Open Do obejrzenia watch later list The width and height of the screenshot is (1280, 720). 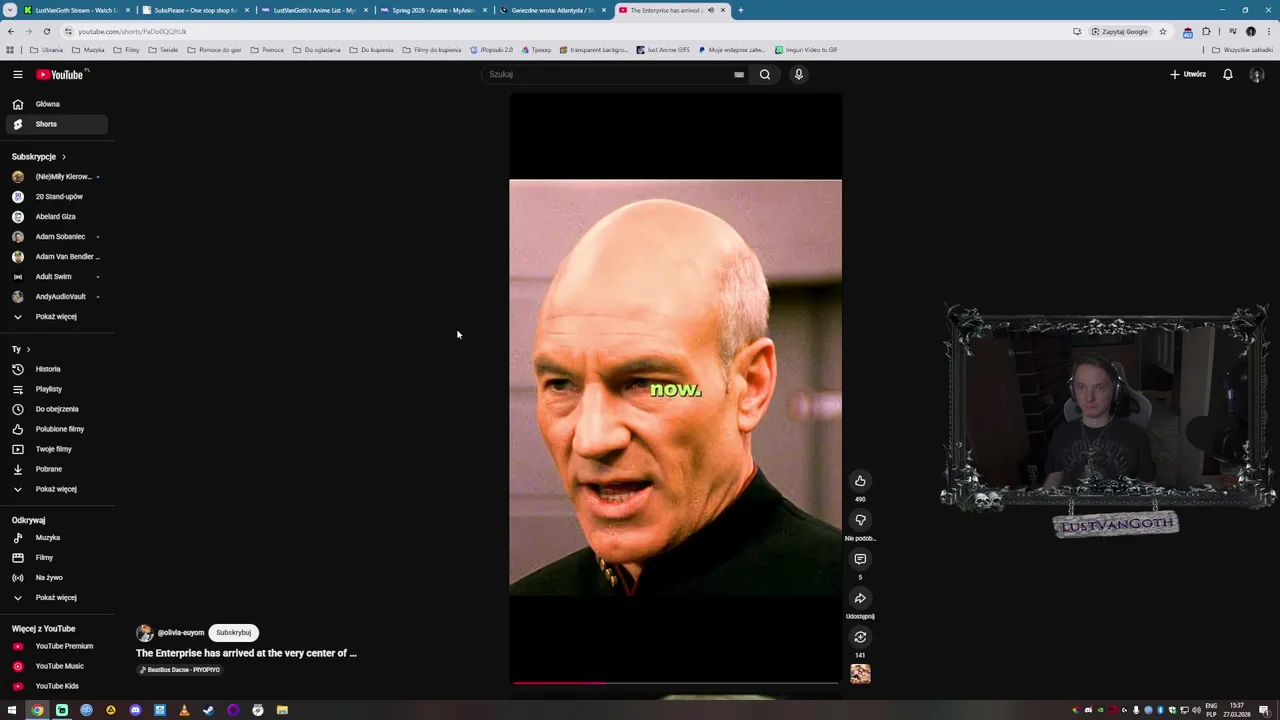tap(56, 409)
